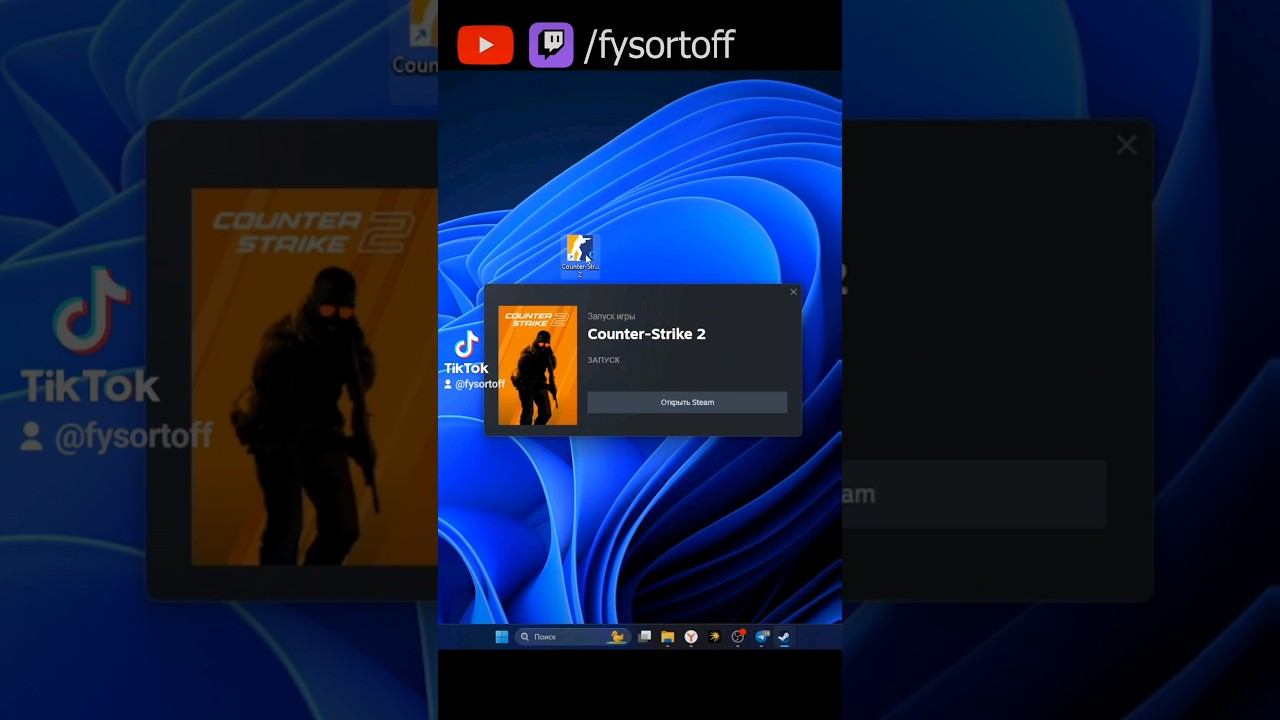Image resolution: width=1280 pixels, height=720 pixels.
Task: Click the red YouTube logo overlay
Action: pyautogui.click(x=486, y=45)
